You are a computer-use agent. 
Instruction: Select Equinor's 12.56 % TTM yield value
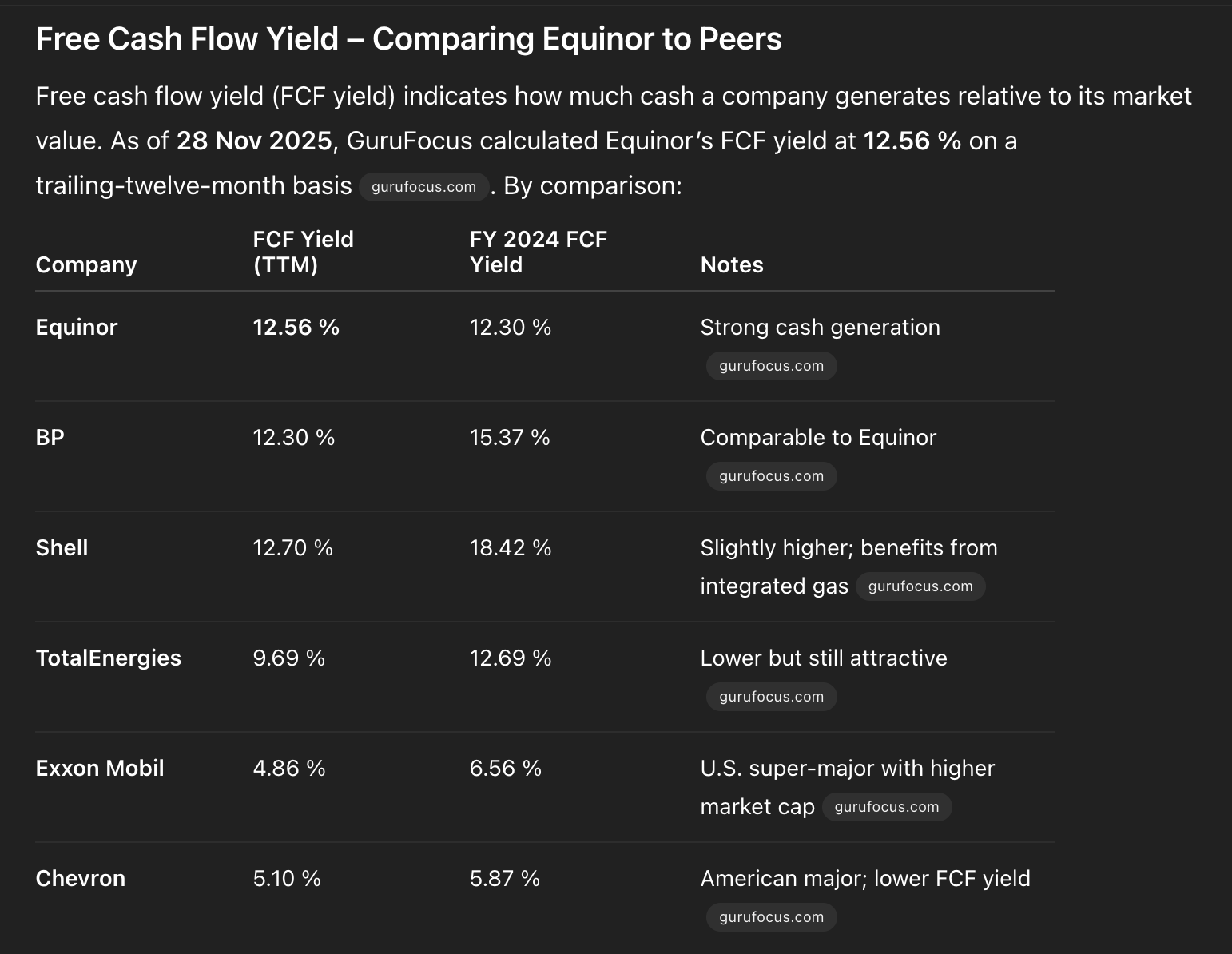pos(296,328)
